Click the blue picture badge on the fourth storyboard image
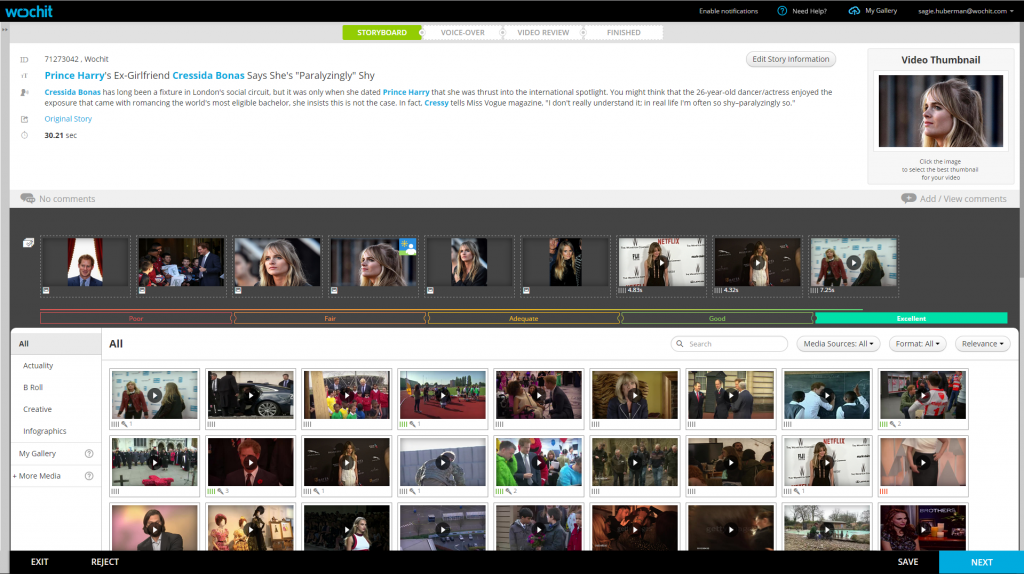 (x=408, y=246)
